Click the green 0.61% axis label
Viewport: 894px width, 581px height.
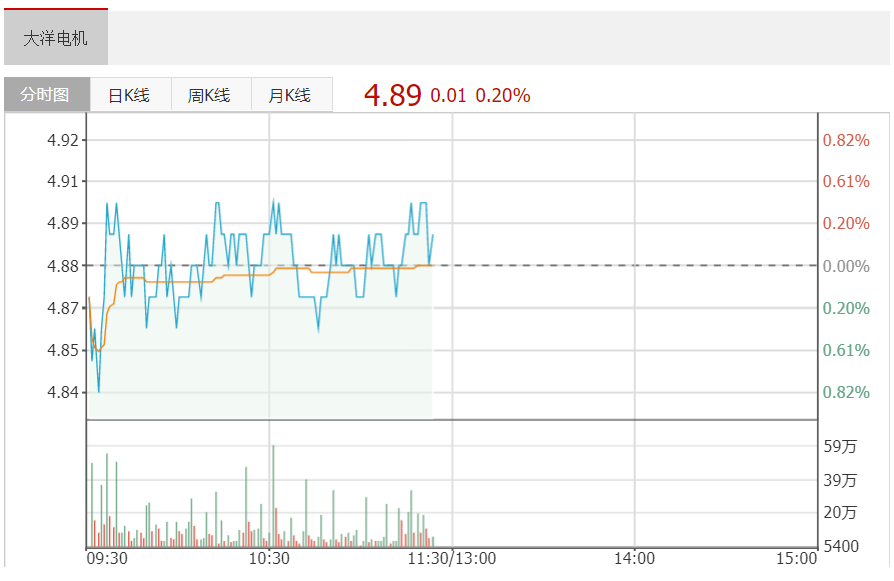[846, 350]
